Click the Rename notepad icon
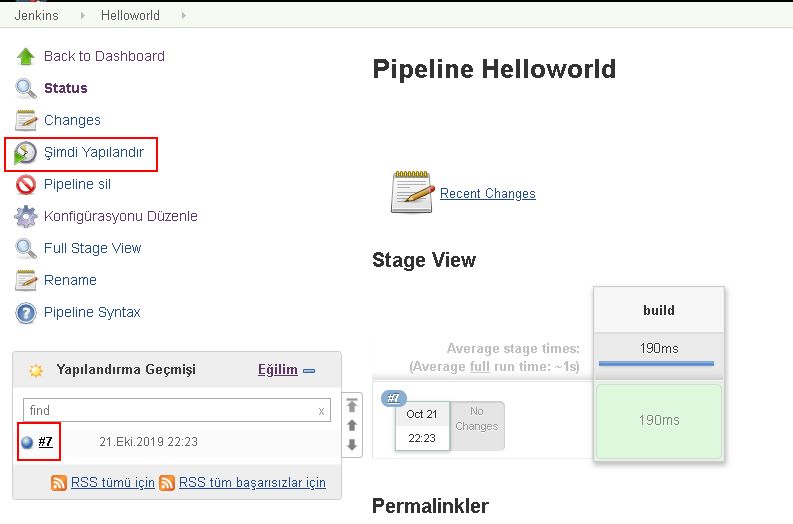Screen dimensions: 793x524 (26, 281)
